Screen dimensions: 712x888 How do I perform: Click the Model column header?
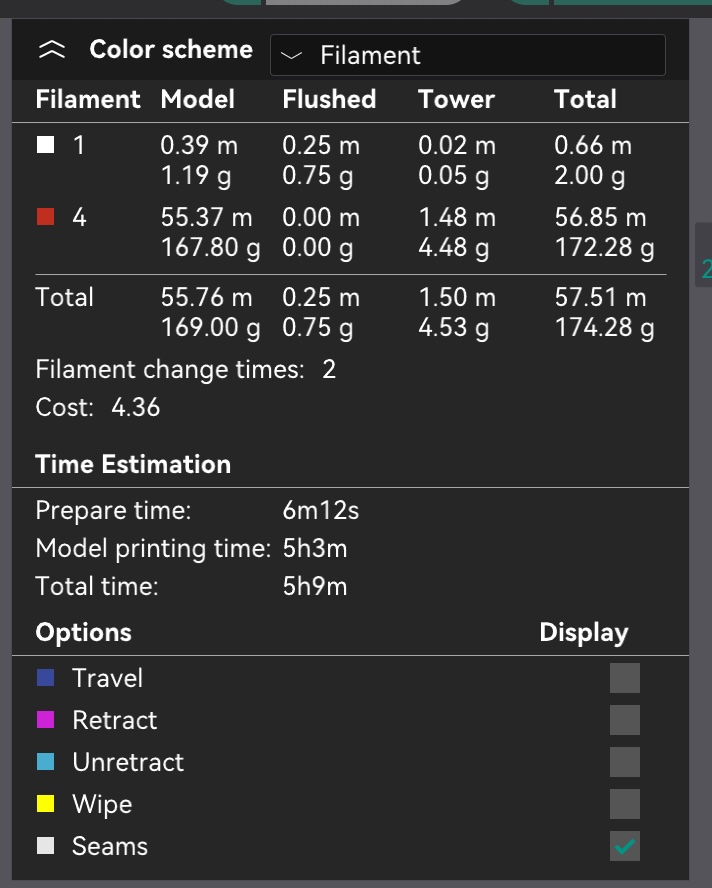[x=197, y=99]
